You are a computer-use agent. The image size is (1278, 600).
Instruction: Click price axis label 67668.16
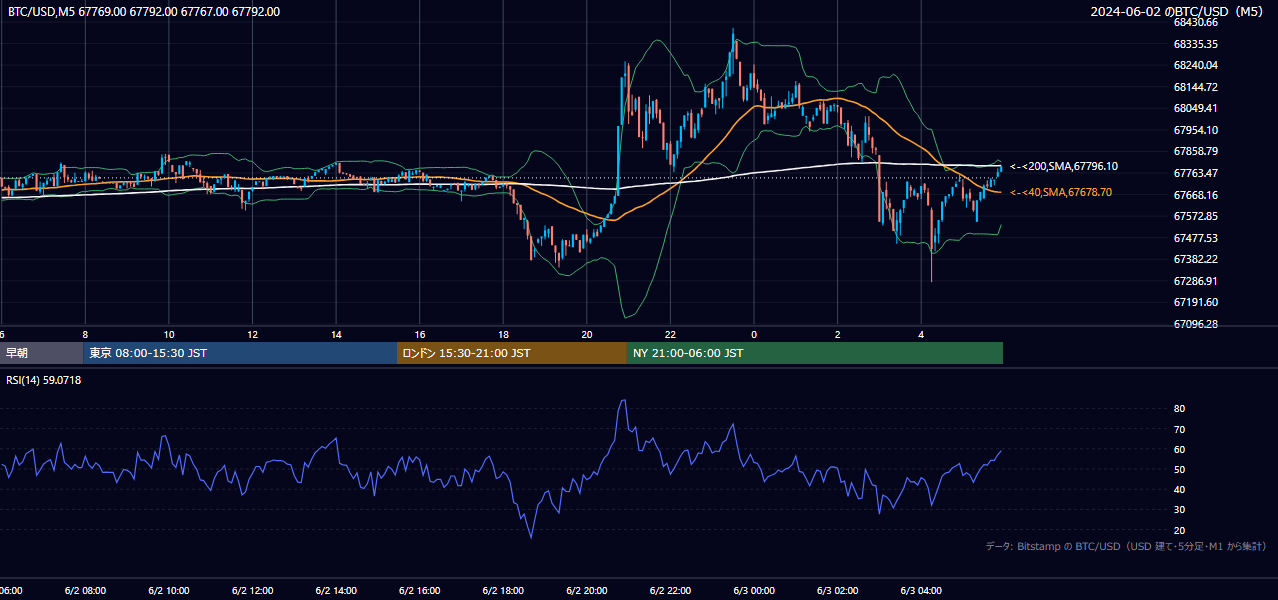(1195, 195)
